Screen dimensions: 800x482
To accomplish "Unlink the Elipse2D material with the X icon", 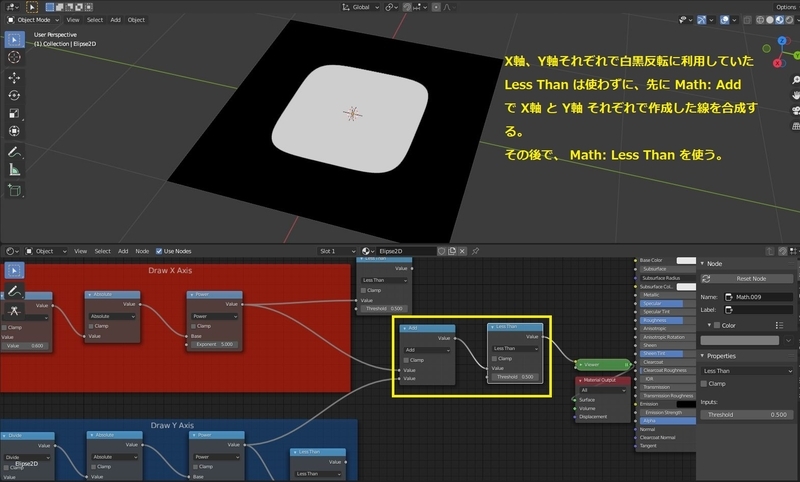I will click(462, 251).
